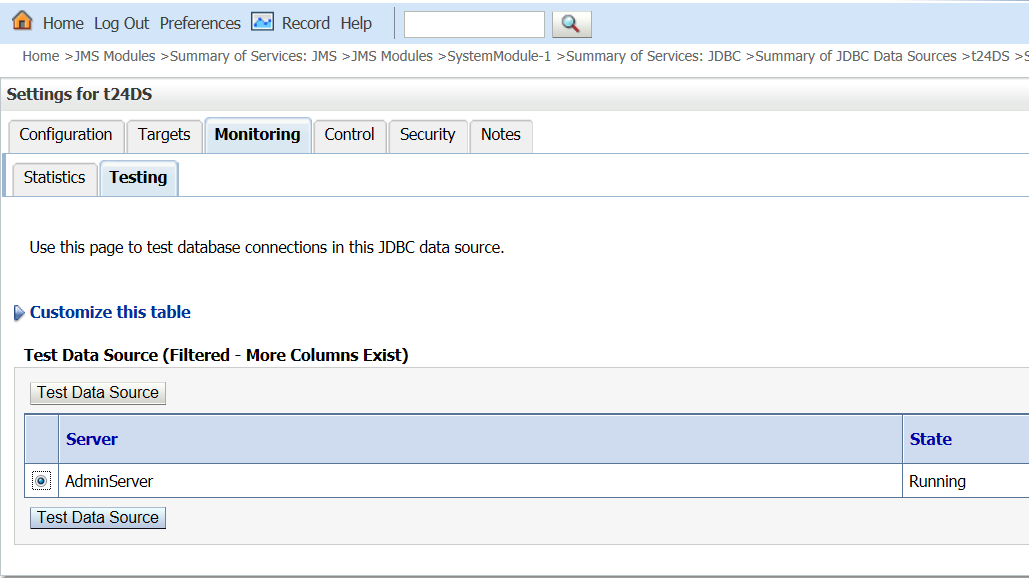Click the top Test Data Source button
This screenshot has height=578, width=1029.
pos(98,393)
